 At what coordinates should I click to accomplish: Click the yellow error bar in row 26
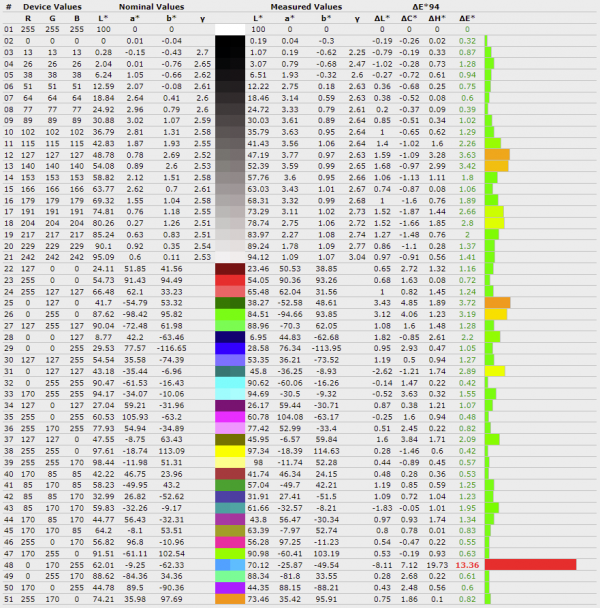coord(496,314)
